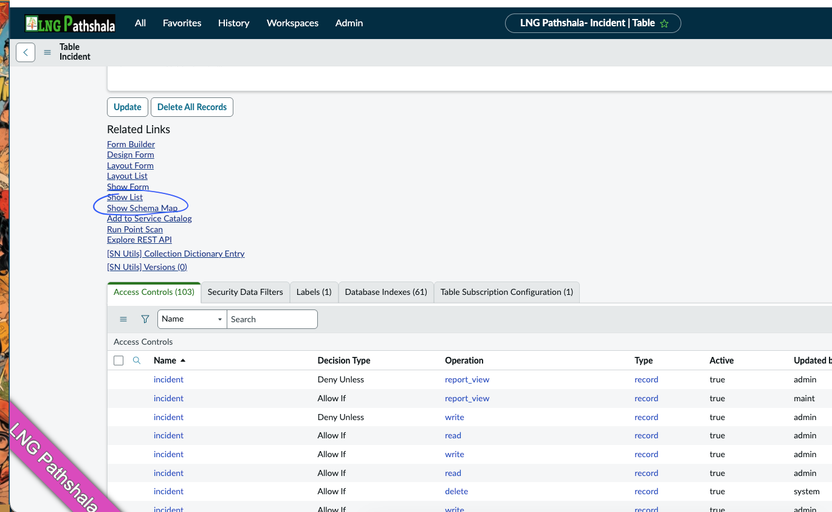Open the Workspaces menu
The image size is (832, 512).
click(x=292, y=23)
